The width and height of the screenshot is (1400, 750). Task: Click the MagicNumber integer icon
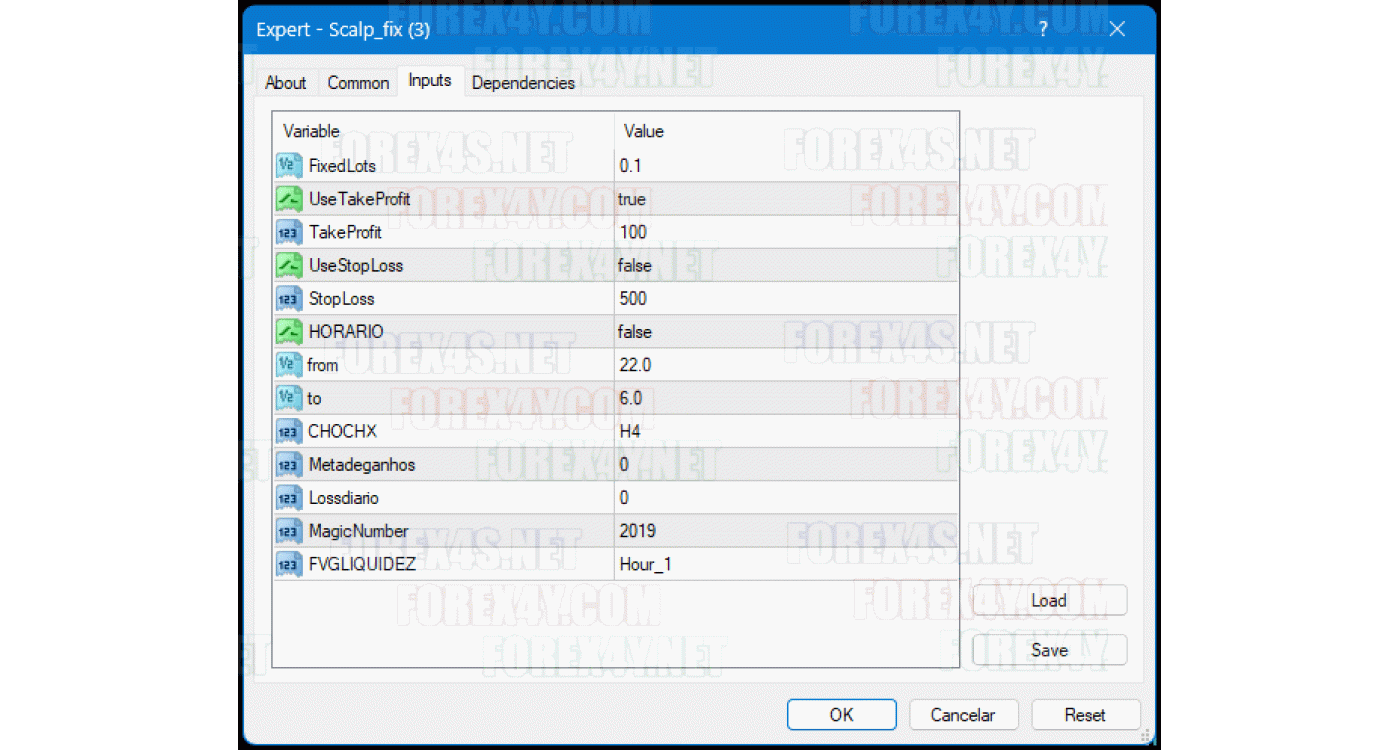289,531
